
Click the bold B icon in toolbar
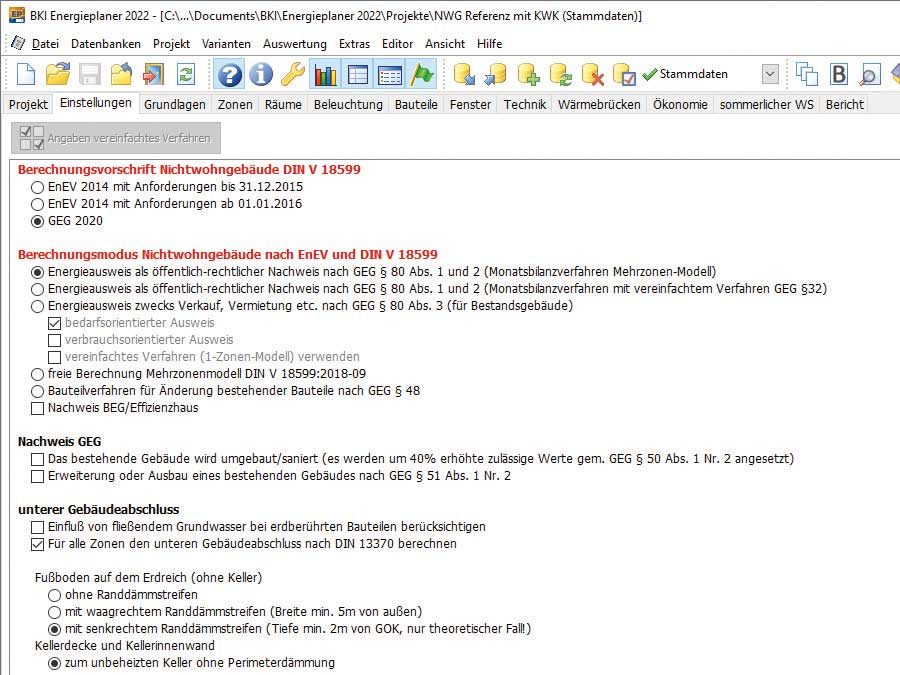pyautogui.click(x=839, y=75)
